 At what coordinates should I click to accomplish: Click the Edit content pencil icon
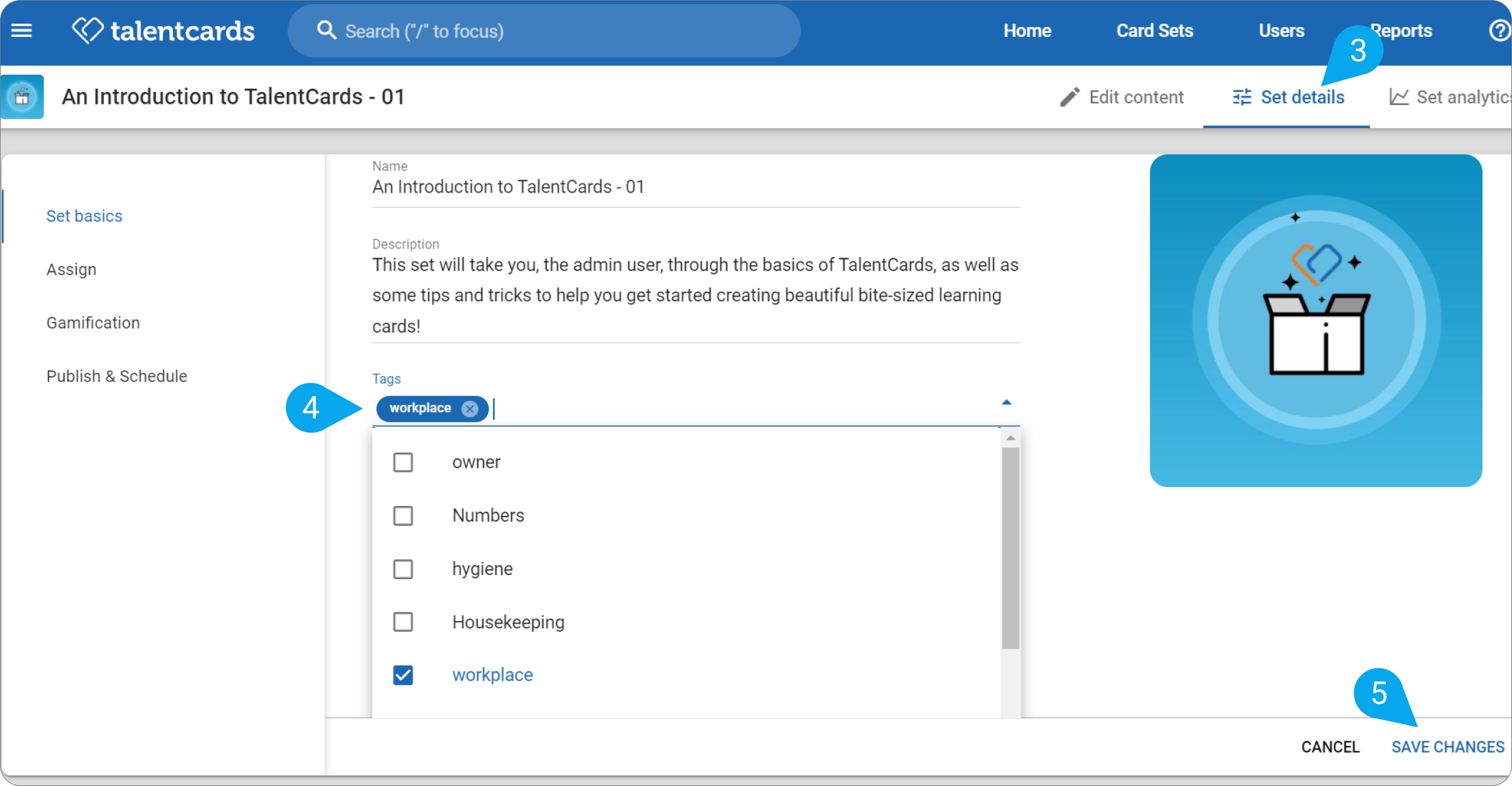pyautogui.click(x=1070, y=97)
